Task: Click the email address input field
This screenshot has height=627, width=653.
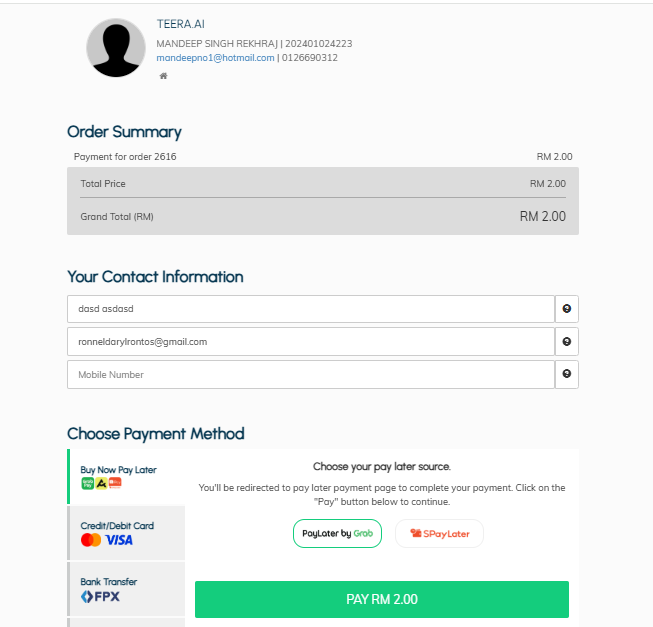Action: click(x=310, y=342)
